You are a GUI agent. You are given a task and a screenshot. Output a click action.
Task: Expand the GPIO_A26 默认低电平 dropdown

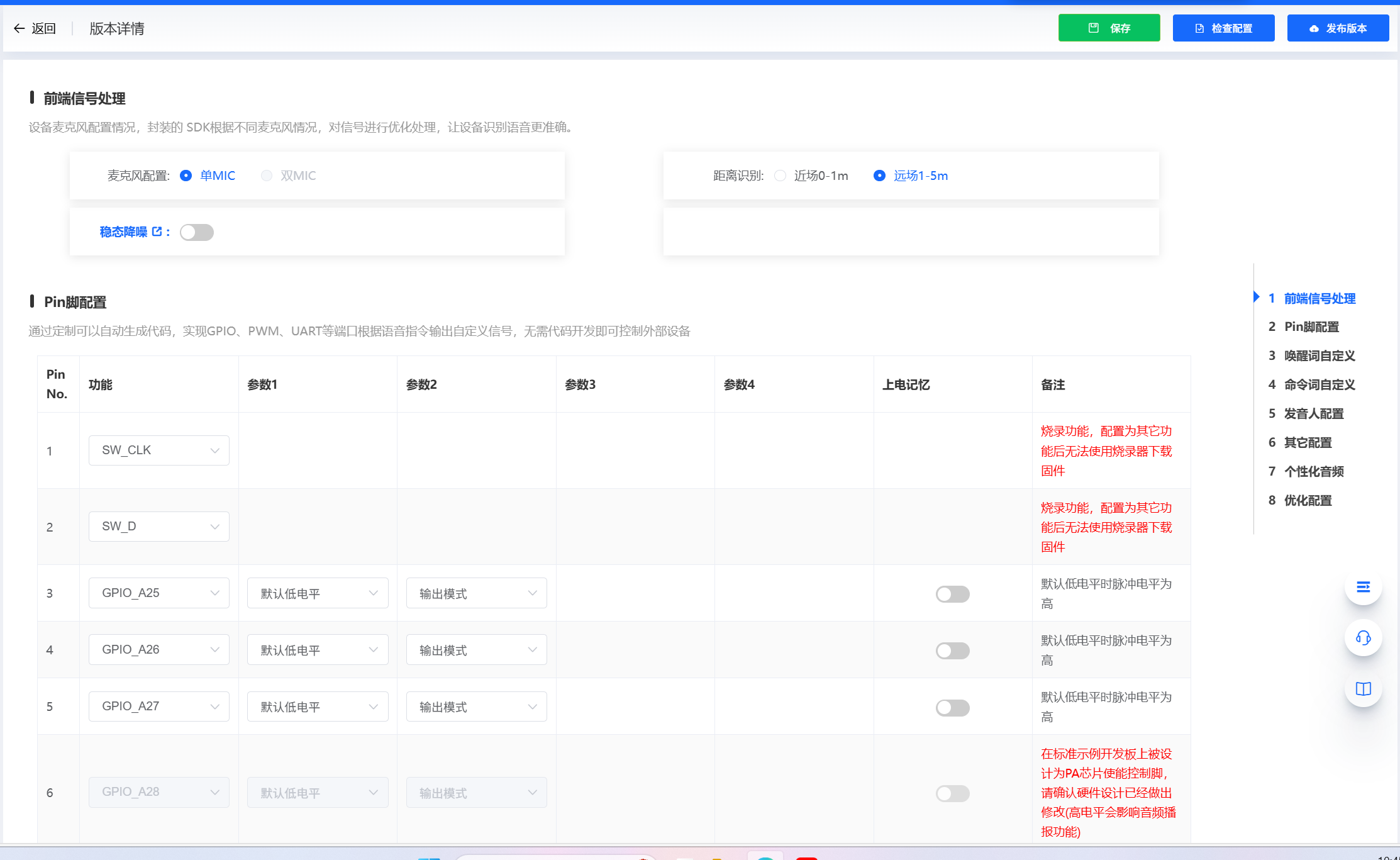click(318, 650)
